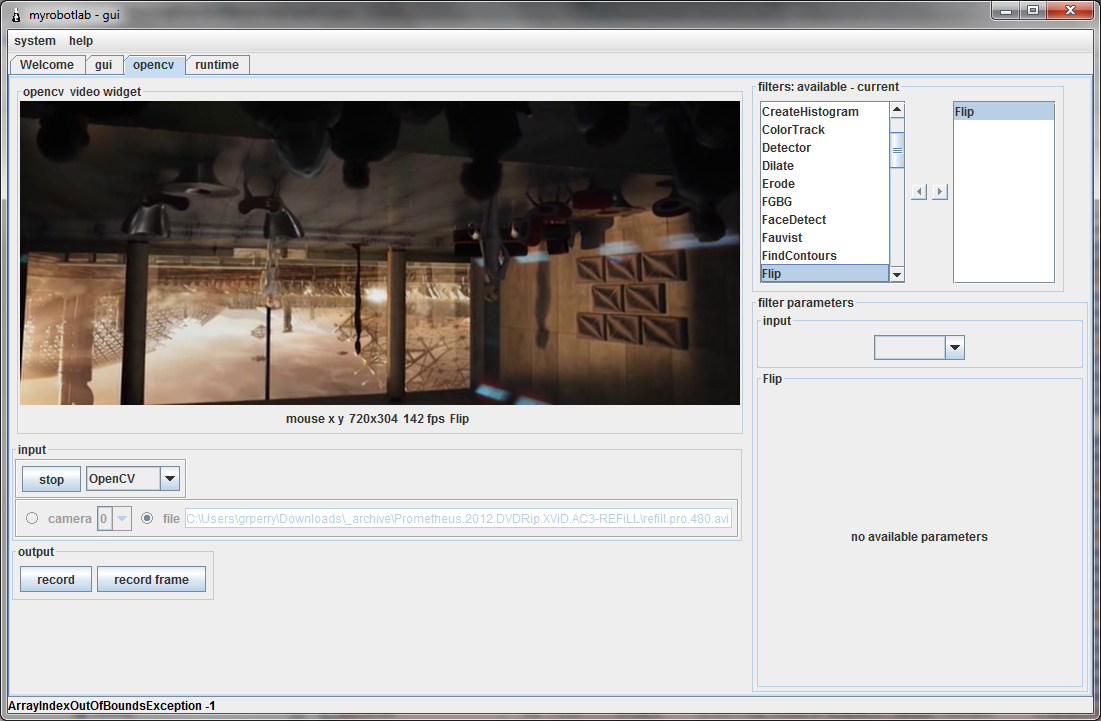1101x721 pixels.
Task: Click the myrobotlab app icon in title bar
Action: point(15,15)
